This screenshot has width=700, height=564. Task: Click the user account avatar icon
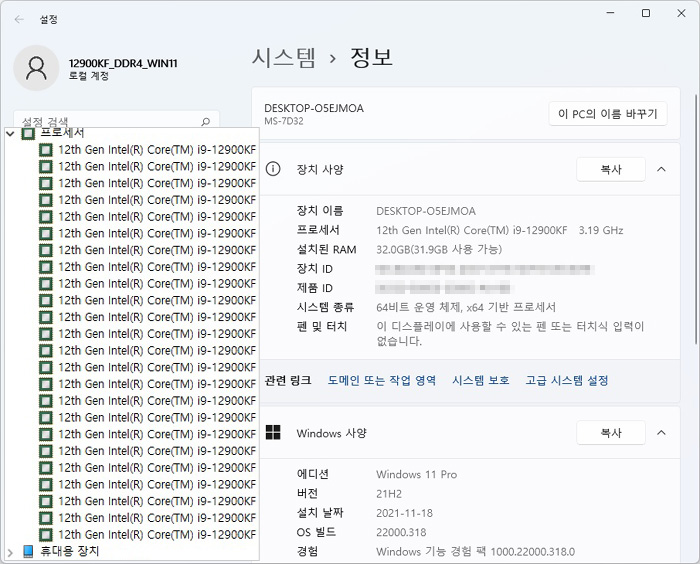pos(36,68)
